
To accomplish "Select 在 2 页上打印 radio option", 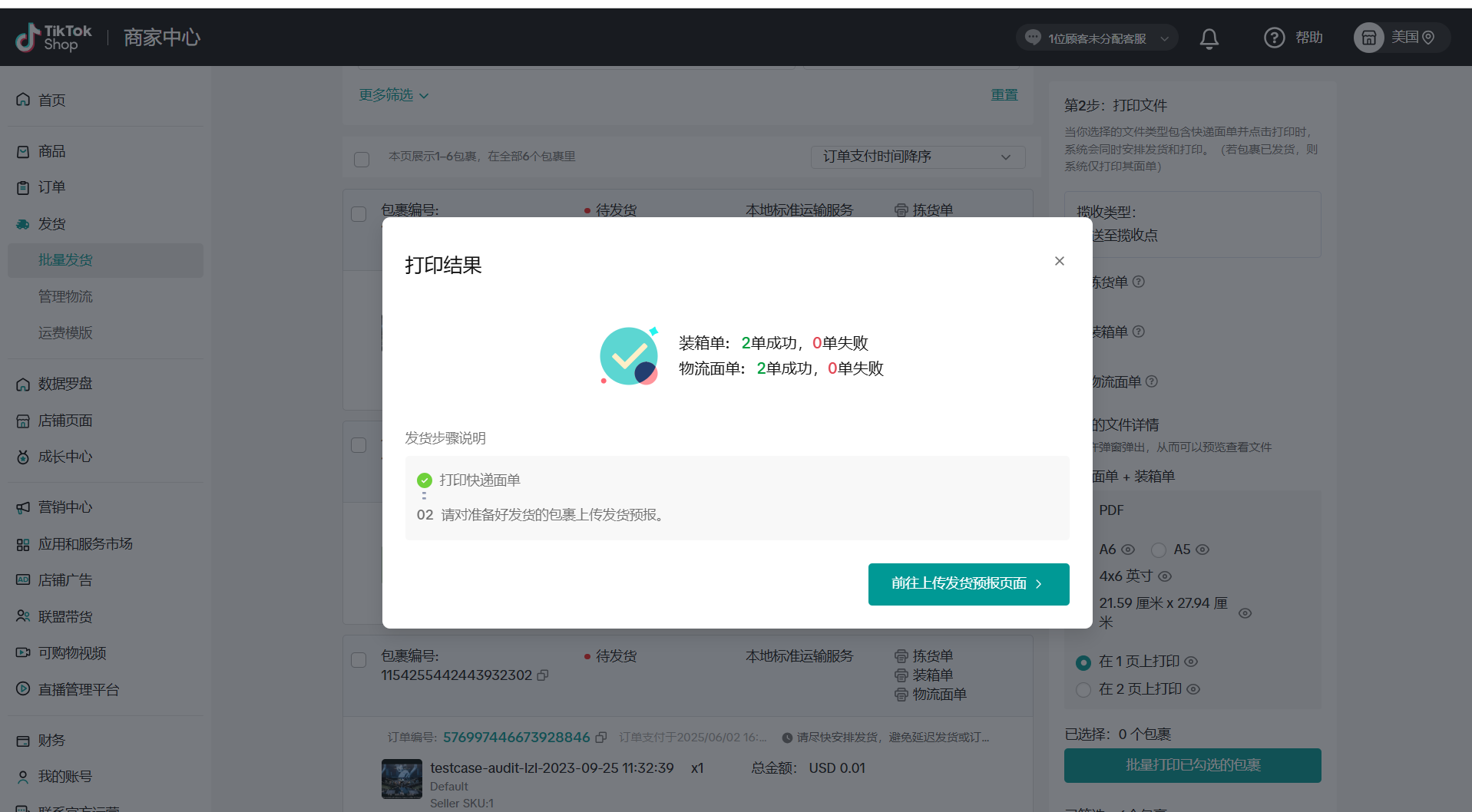I will [1083, 690].
